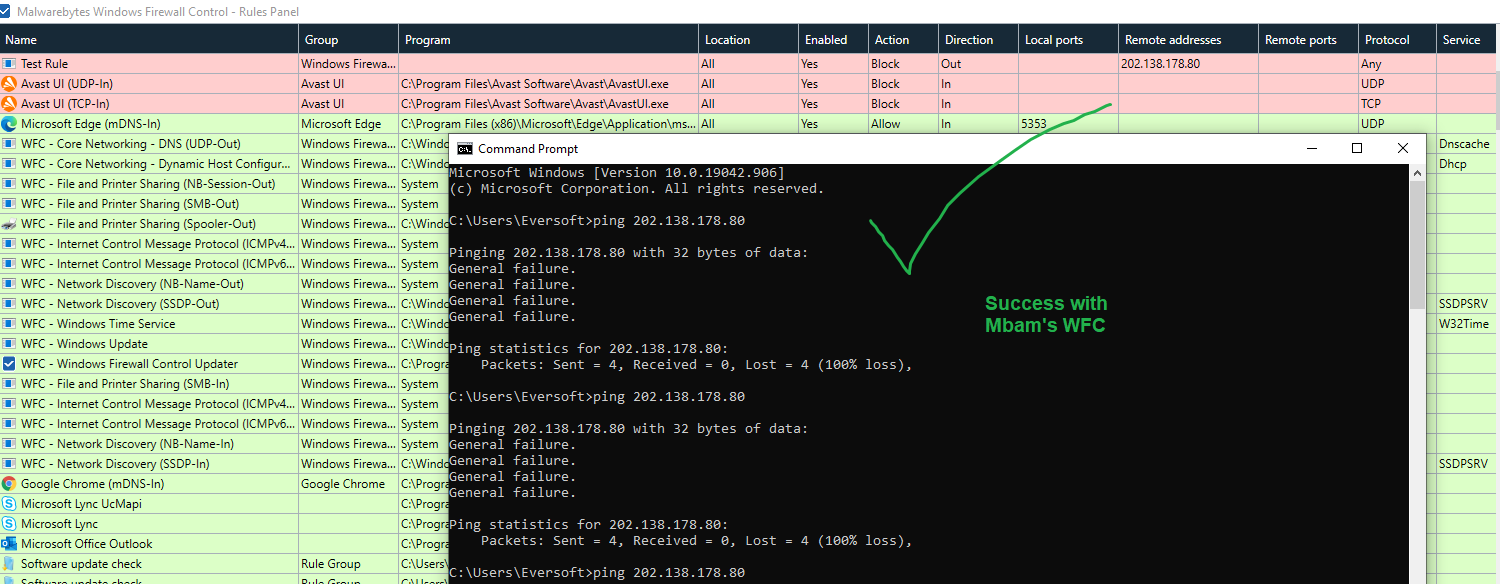Click the Network Discovery (SSDP-Out) icon

(9, 304)
